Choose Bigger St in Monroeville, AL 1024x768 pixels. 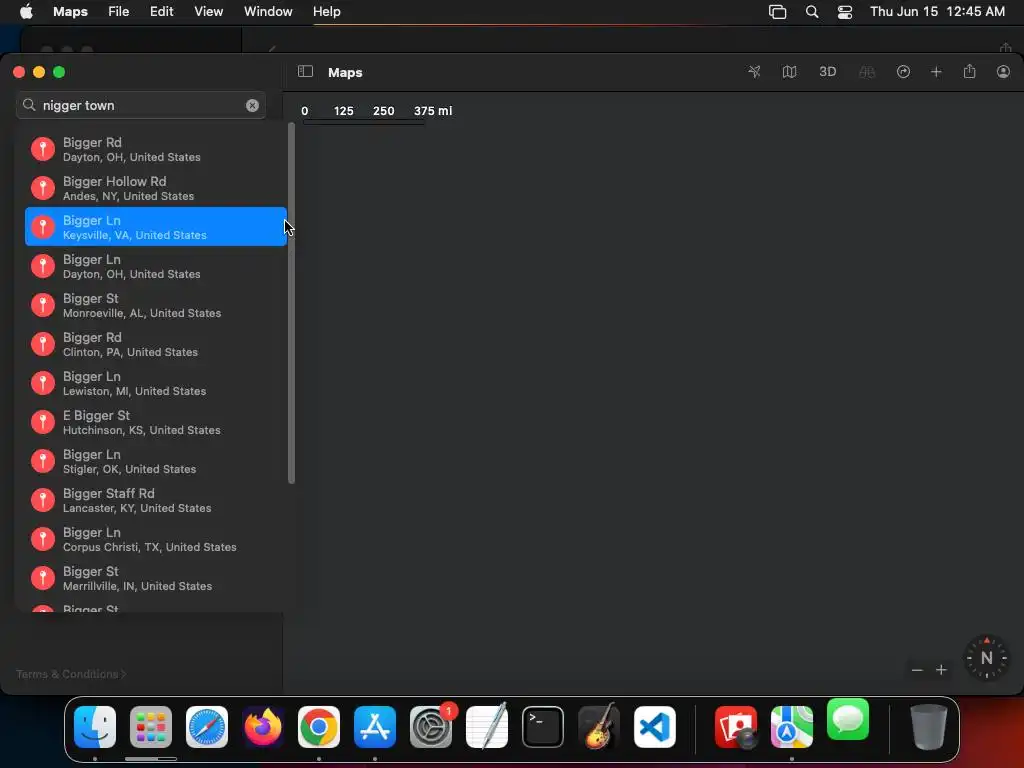[155, 305]
